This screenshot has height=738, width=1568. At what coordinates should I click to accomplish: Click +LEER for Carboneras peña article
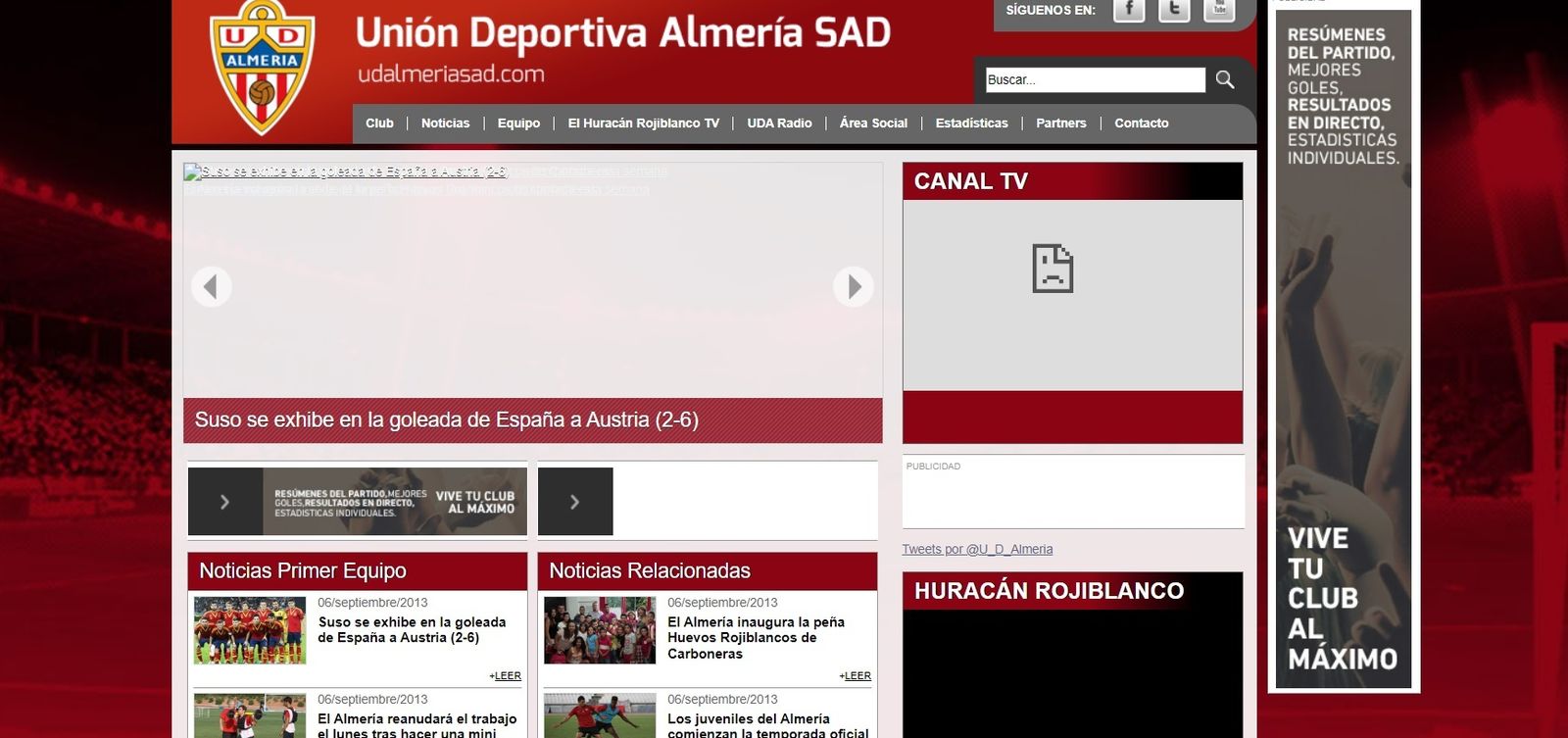(855, 676)
